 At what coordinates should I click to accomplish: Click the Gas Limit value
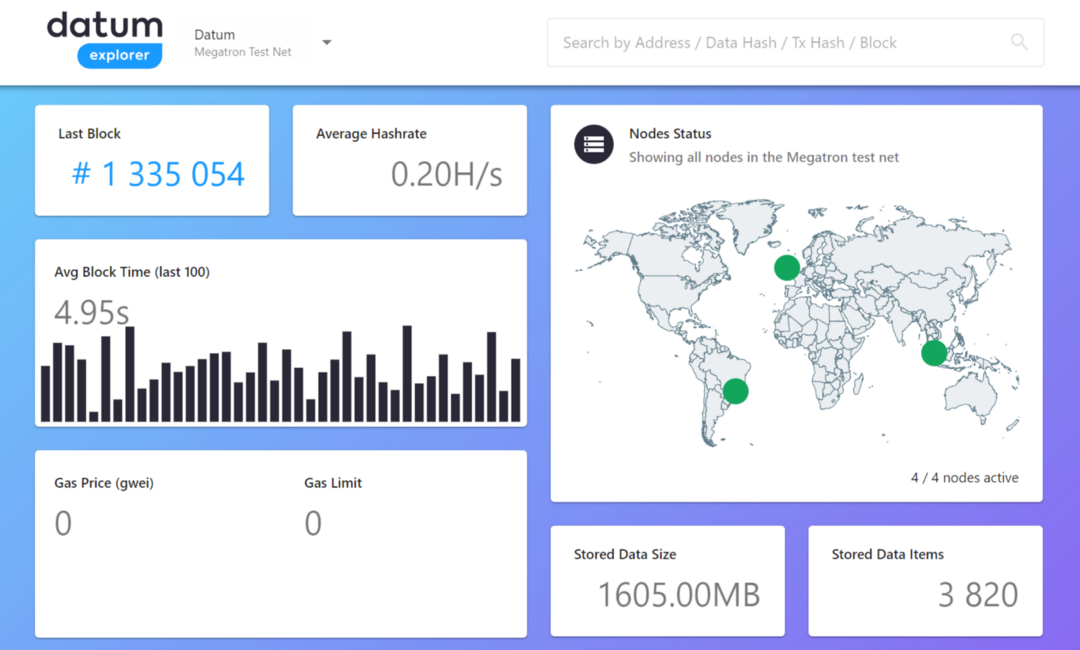tap(313, 523)
